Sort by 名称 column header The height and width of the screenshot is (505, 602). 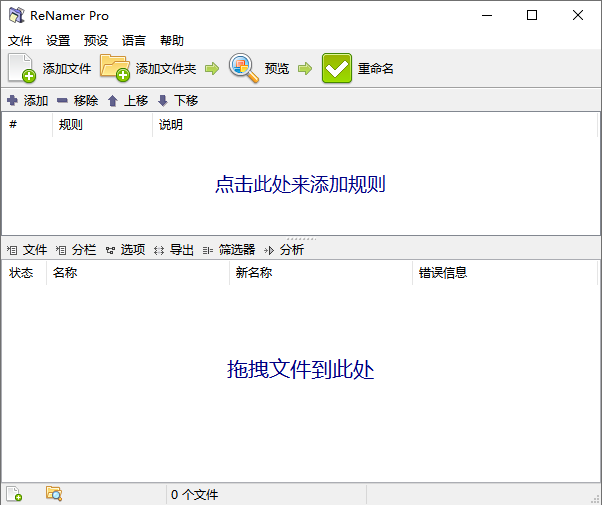pos(138,273)
